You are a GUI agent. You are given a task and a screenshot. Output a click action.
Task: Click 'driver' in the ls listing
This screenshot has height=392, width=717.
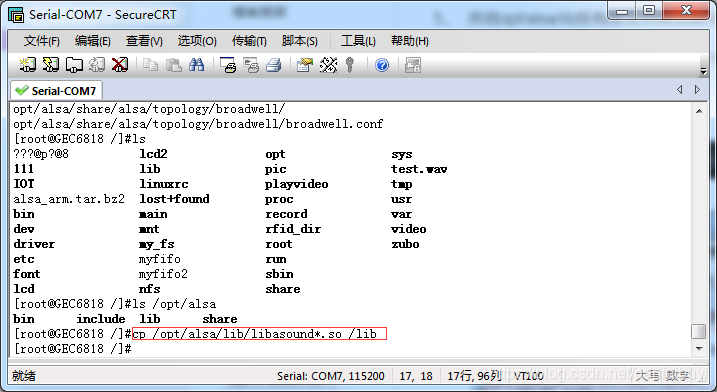[34, 244]
